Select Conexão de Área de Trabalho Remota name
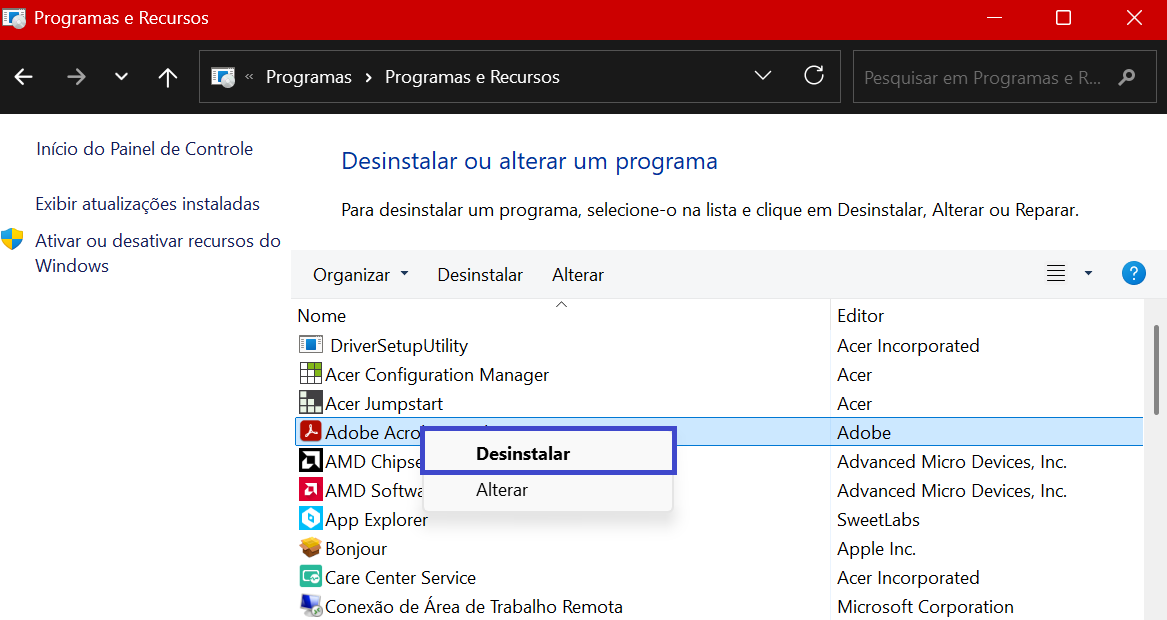This screenshot has height=620, width=1167. (473, 607)
